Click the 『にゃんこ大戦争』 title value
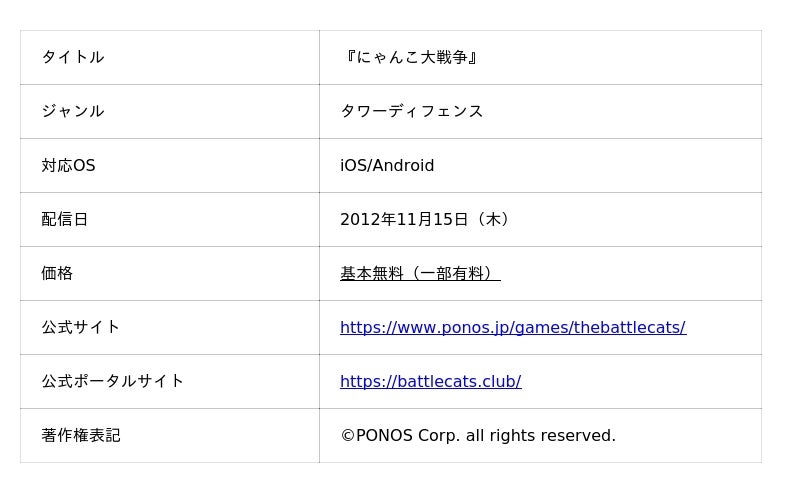The height and width of the screenshot is (493, 800). [x=410, y=58]
